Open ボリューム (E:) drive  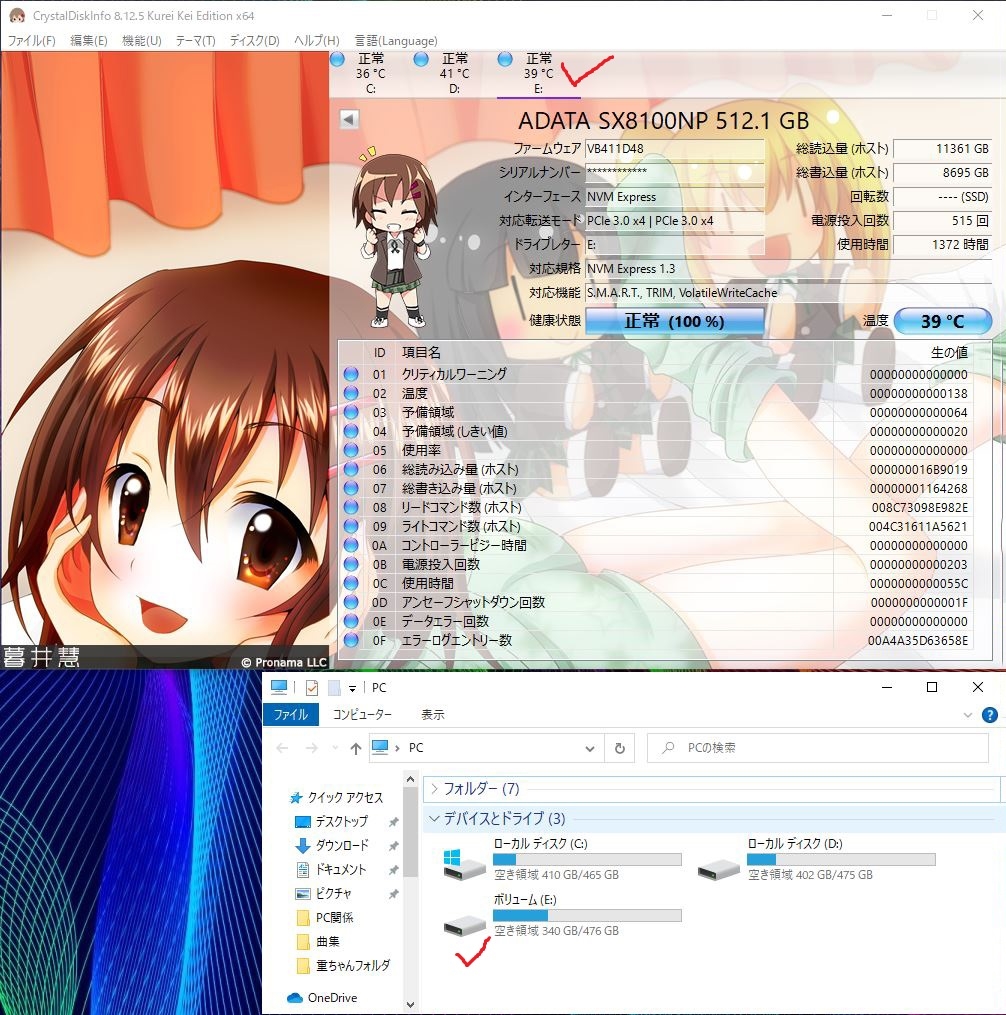pos(561,915)
